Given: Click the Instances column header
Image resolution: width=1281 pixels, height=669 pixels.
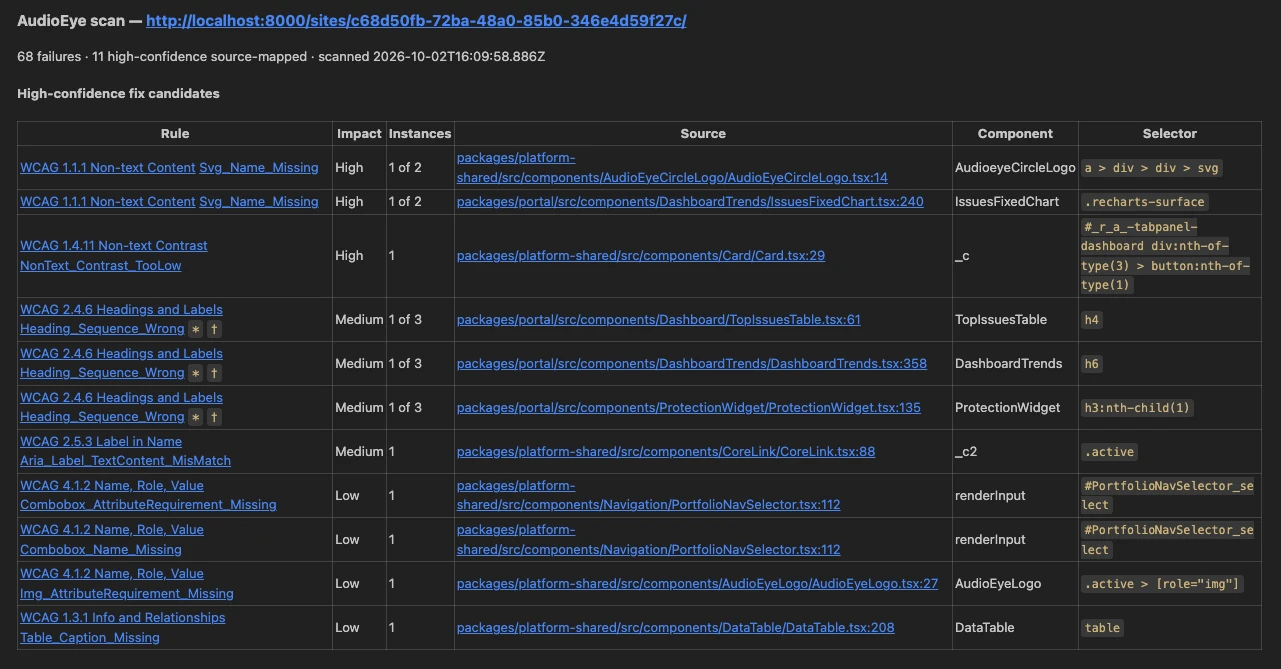Looking at the screenshot, I should (420, 133).
